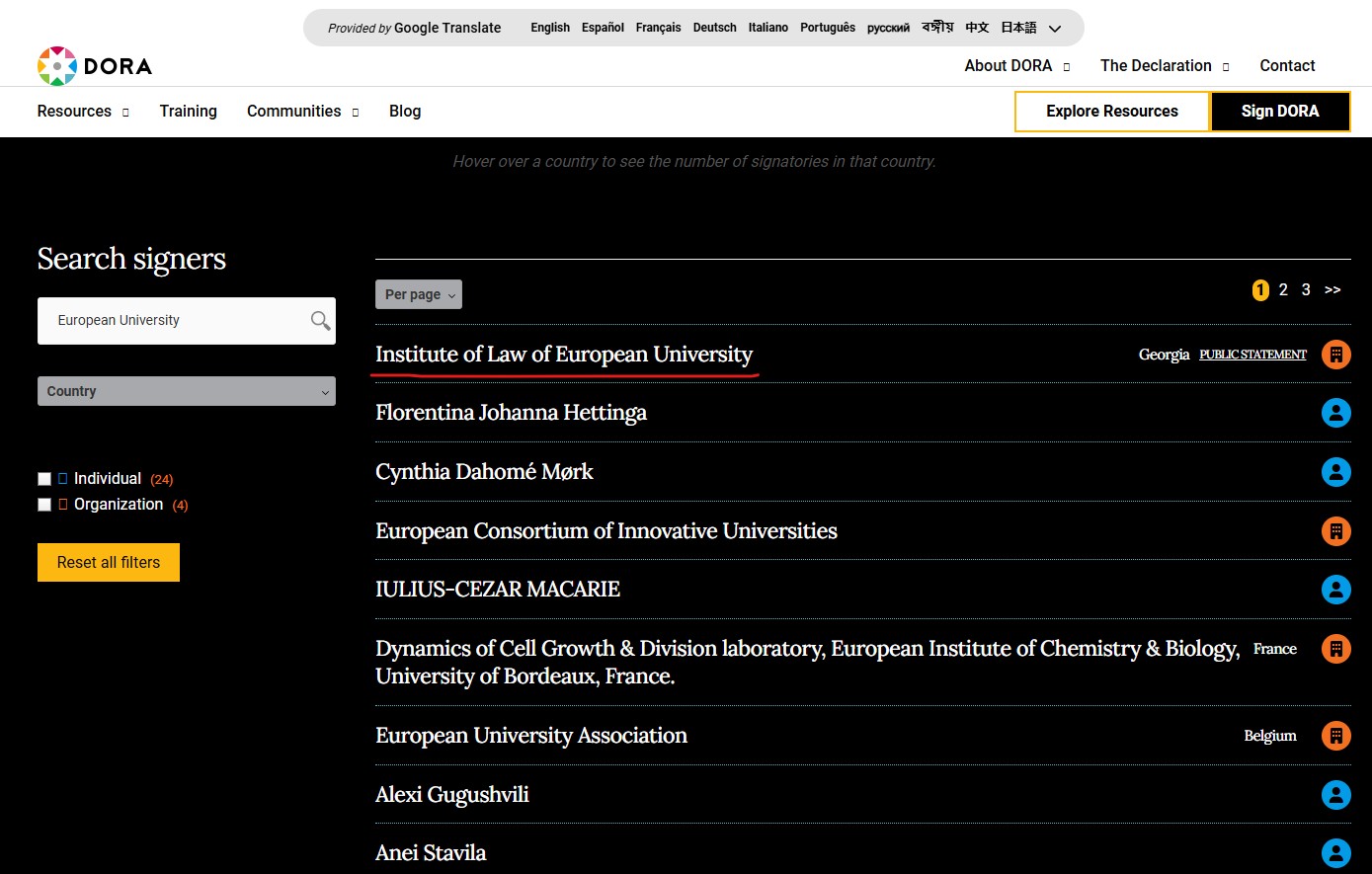Viewport: 1372px width, 874px height.
Task: Open the Country dropdown
Action: 187,391
